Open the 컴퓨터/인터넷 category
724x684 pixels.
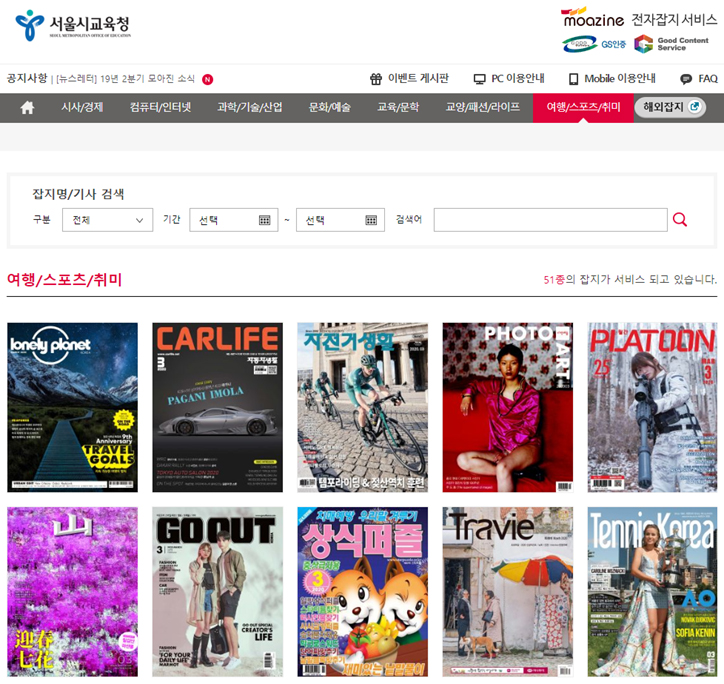click(160, 107)
